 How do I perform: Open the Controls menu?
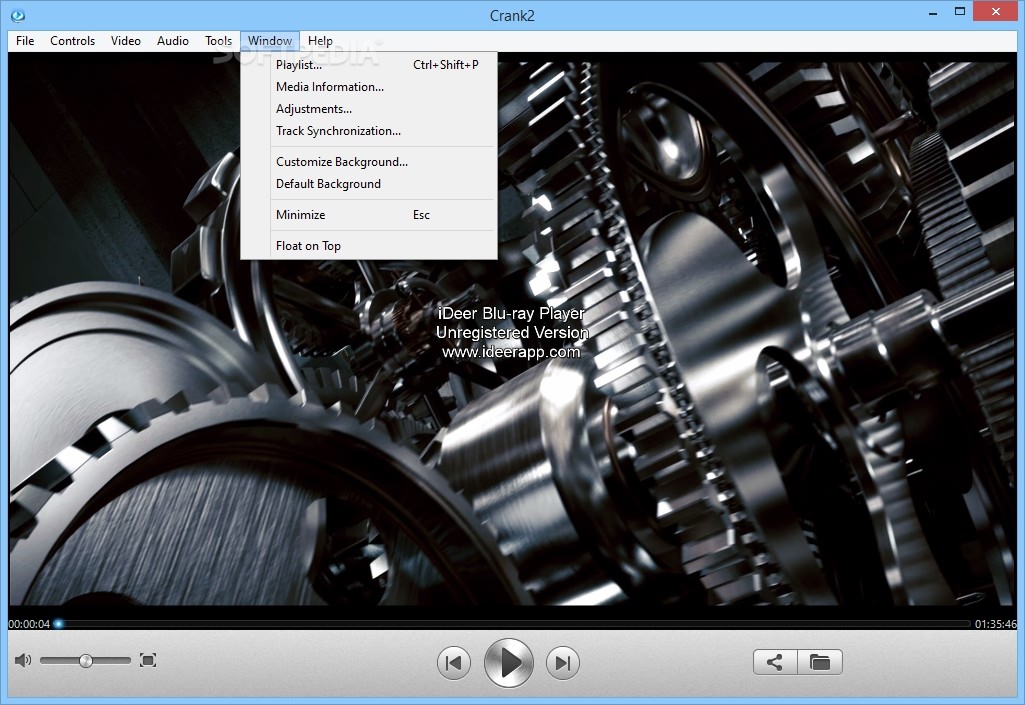pos(73,41)
